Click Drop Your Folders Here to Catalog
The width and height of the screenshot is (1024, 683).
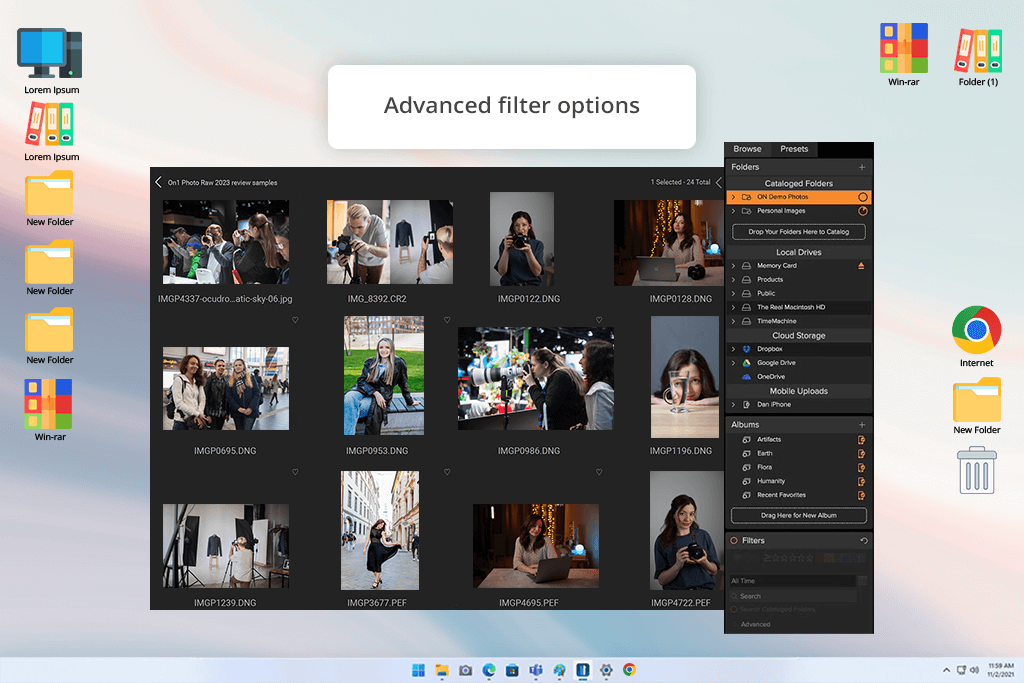[x=799, y=232]
